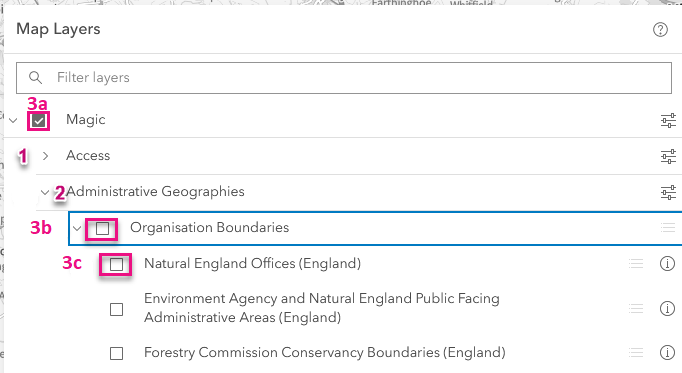Collapse Organisation Boundaries chevron
Screen dimensions: 682x373
[77, 228]
